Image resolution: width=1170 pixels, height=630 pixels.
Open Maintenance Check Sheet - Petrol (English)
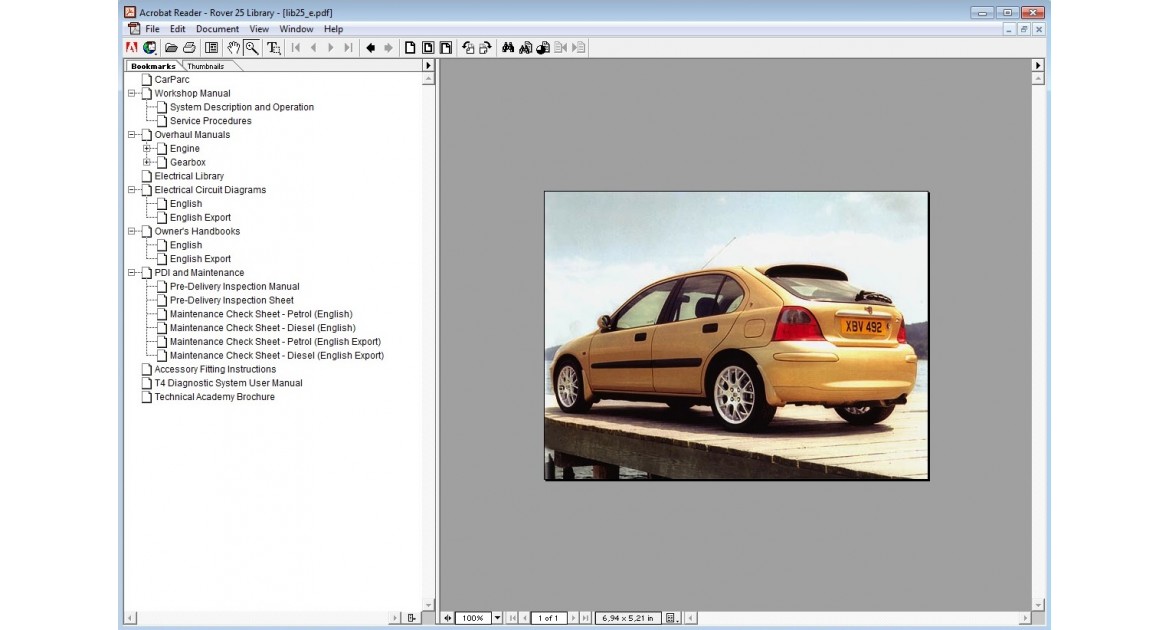[x=261, y=314]
